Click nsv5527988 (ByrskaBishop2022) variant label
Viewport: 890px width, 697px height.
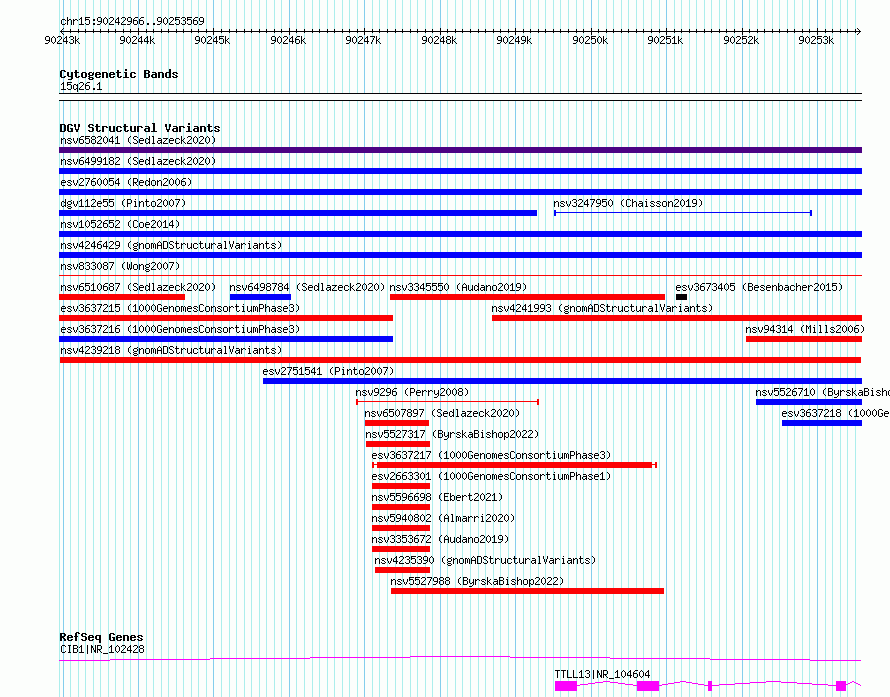pyautogui.click(x=477, y=581)
